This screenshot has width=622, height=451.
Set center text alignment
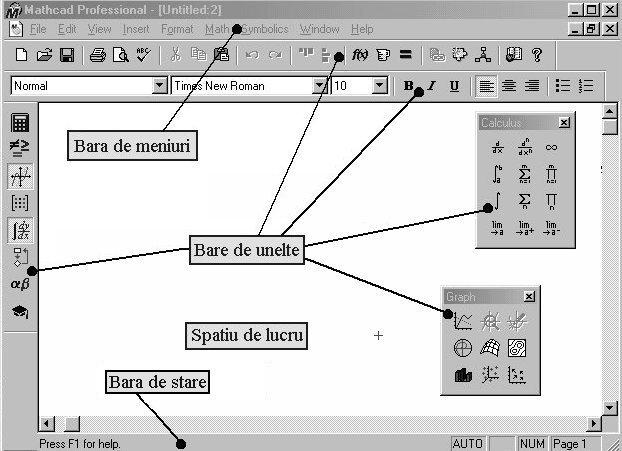point(509,86)
